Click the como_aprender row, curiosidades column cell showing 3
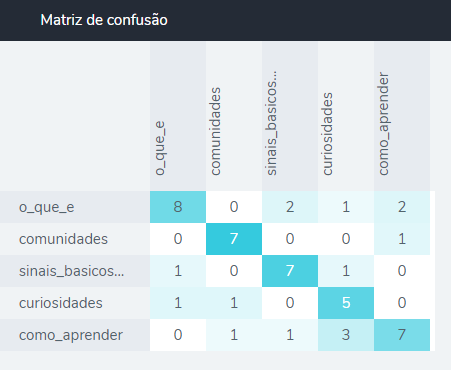Image resolution: width=451 pixels, height=370 pixels. click(x=346, y=335)
